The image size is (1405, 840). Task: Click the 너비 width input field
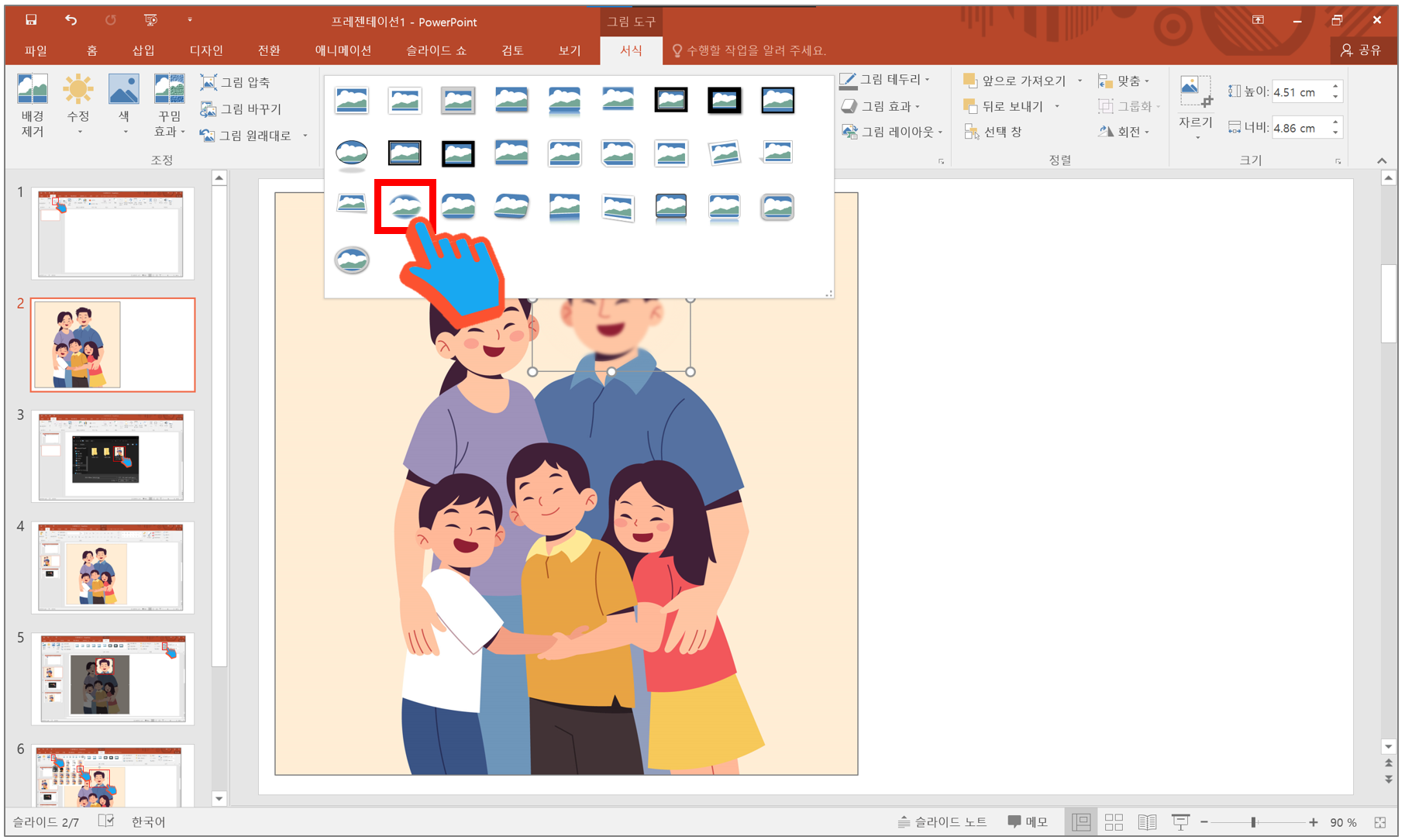tap(1300, 128)
